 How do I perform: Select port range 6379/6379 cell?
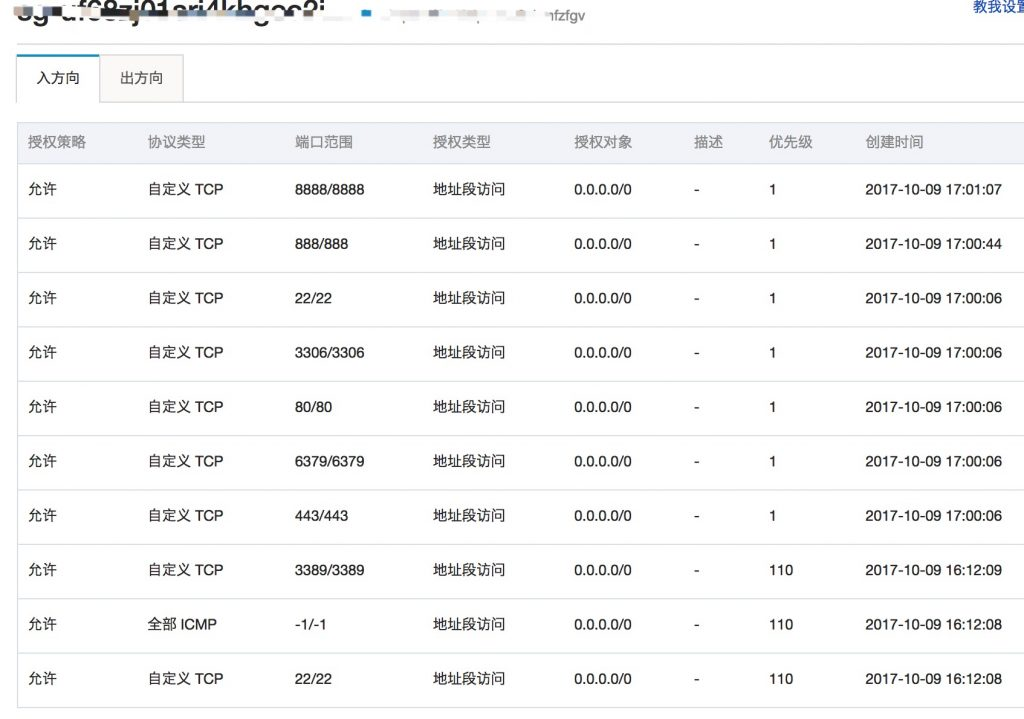tap(330, 462)
